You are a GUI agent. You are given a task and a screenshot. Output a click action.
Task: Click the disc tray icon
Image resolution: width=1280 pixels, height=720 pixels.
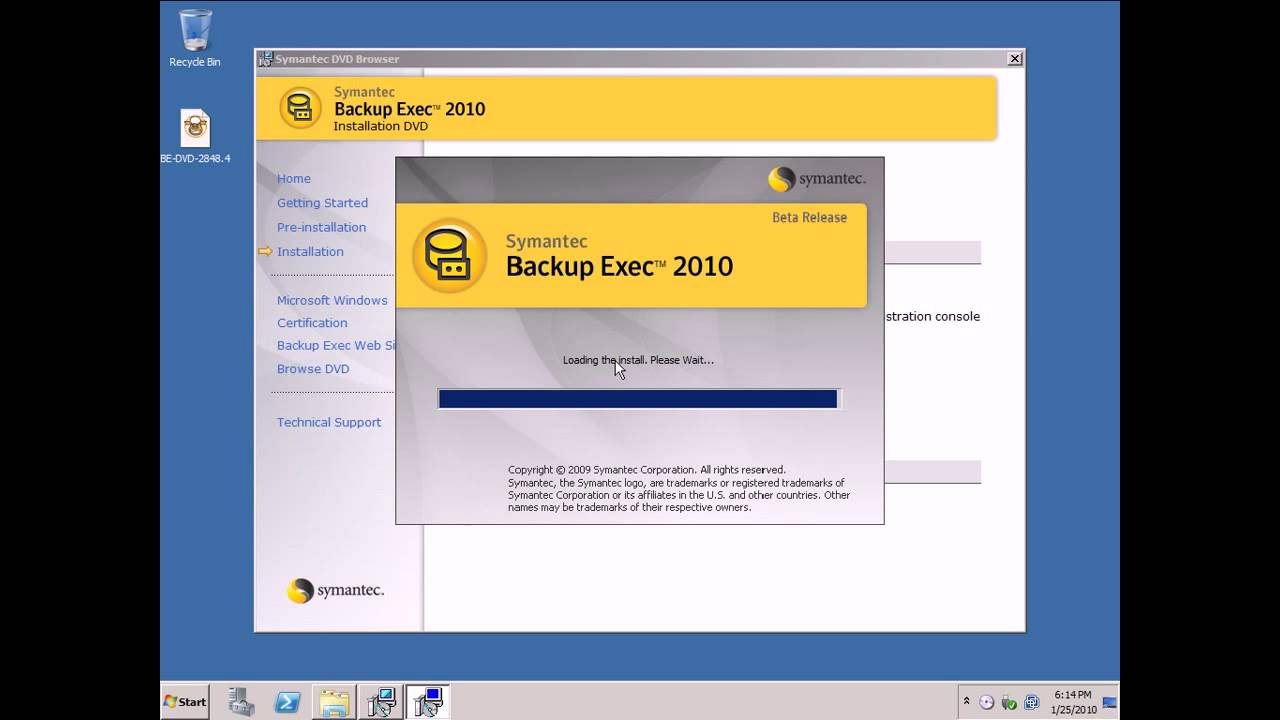point(987,702)
